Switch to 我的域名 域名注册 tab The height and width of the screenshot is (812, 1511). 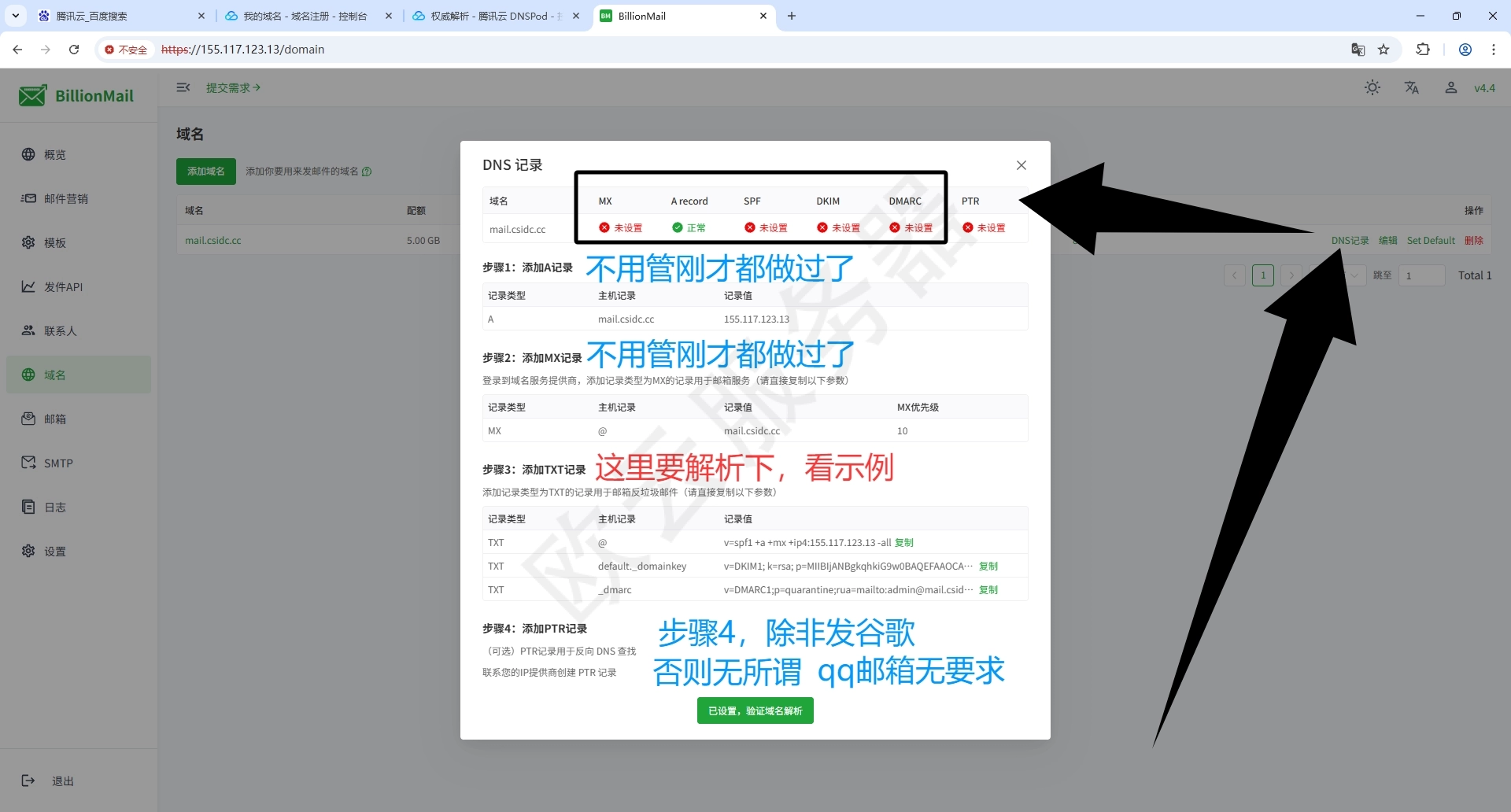point(308,16)
